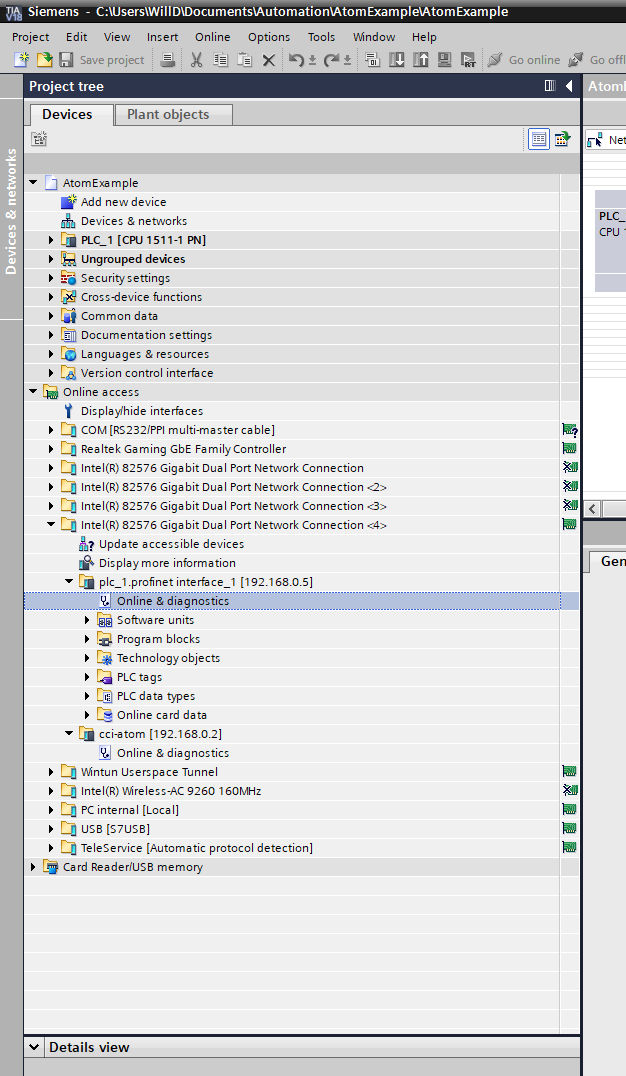Image resolution: width=626 pixels, height=1076 pixels.
Task: Click the Go online button
Action: pos(523,60)
